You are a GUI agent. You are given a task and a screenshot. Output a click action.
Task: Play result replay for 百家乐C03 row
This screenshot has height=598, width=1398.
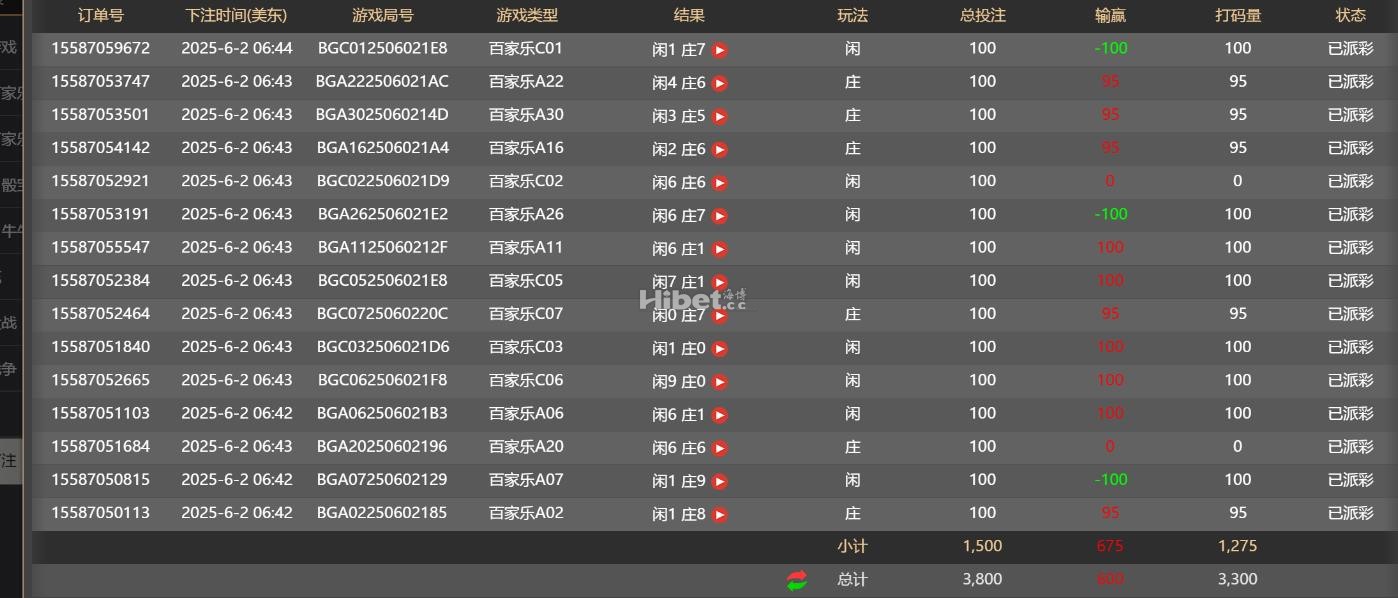click(719, 349)
